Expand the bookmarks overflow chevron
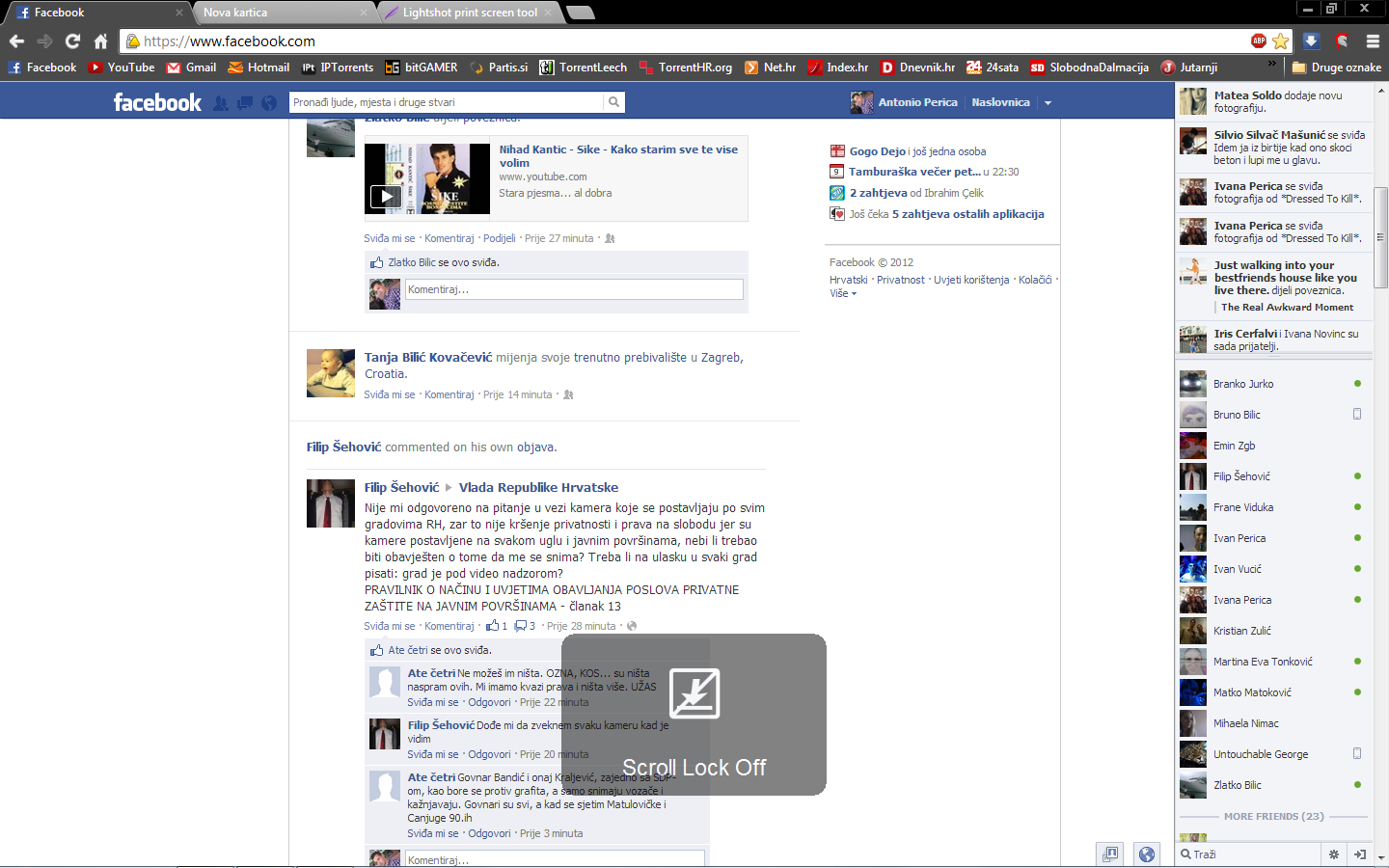Viewport: 1389px width, 868px height. click(1272, 66)
